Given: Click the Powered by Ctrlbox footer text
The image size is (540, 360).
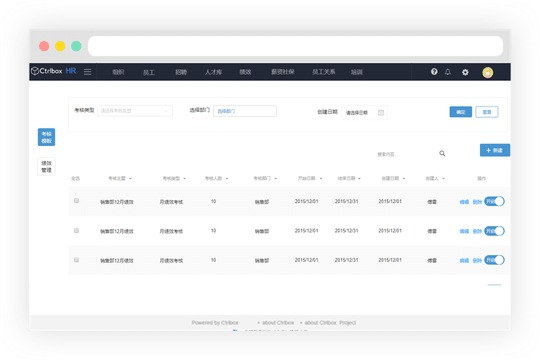Looking at the screenshot, I should coord(215,323).
